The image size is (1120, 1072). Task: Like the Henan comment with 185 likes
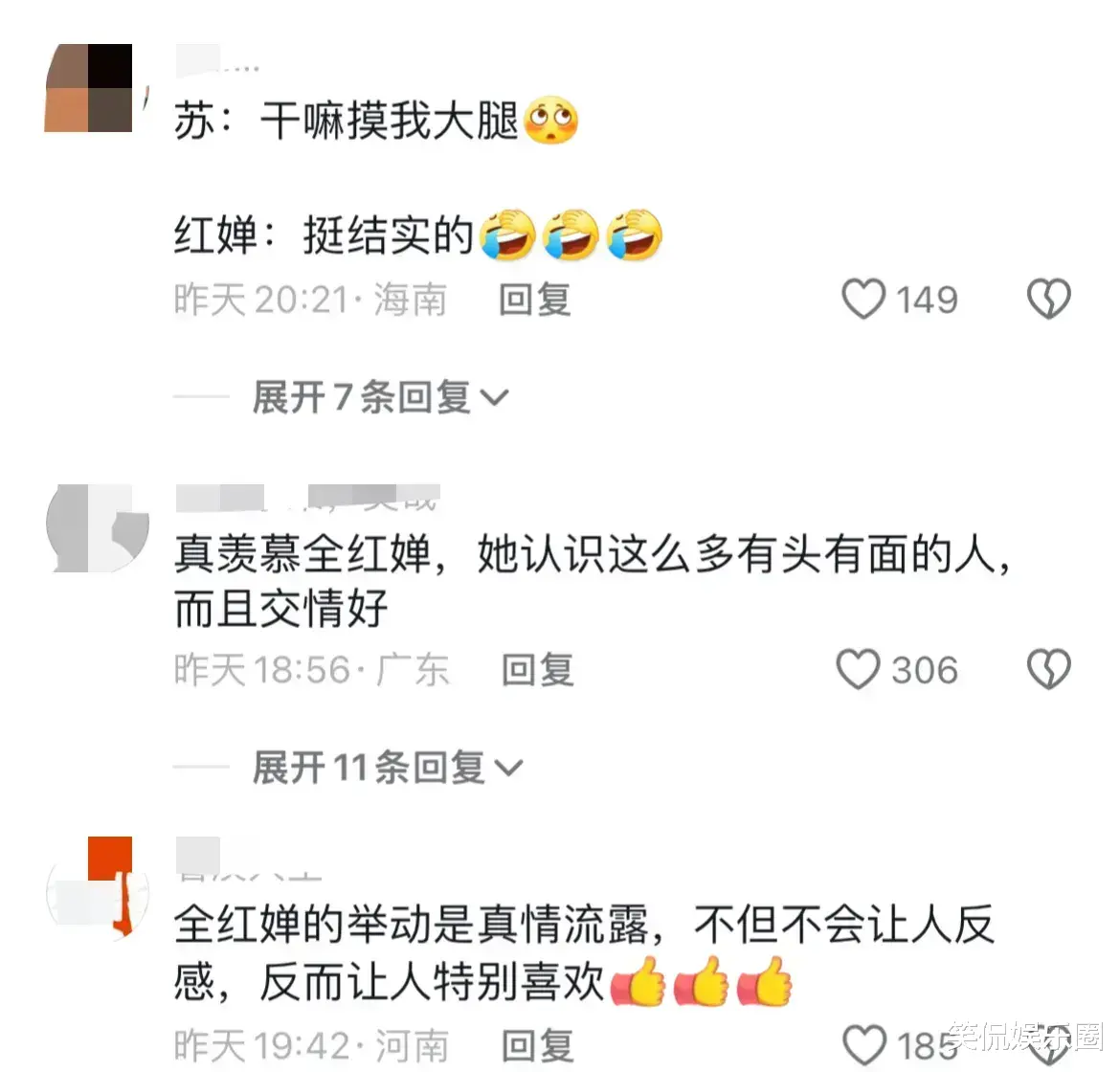[864, 1045]
